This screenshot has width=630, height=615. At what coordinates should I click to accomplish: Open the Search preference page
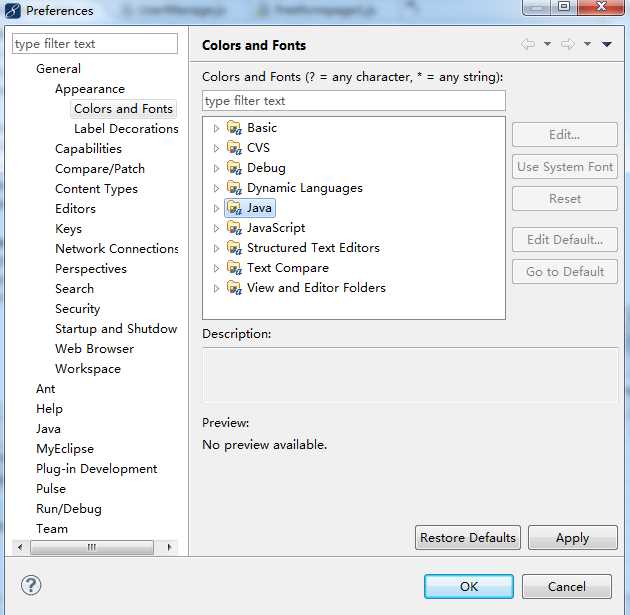point(74,289)
